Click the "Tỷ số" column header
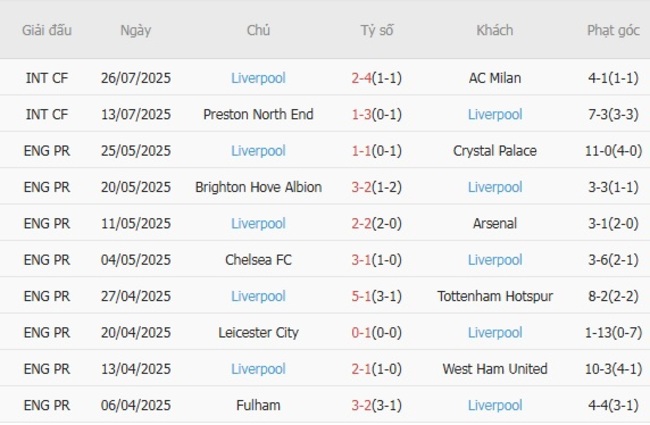This screenshot has height=425, width=650. [x=377, y=30]
